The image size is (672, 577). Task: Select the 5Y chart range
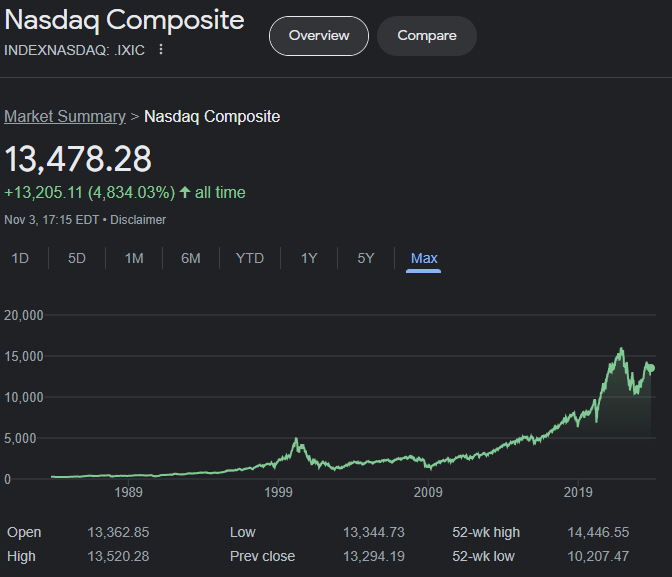[366, 258]
